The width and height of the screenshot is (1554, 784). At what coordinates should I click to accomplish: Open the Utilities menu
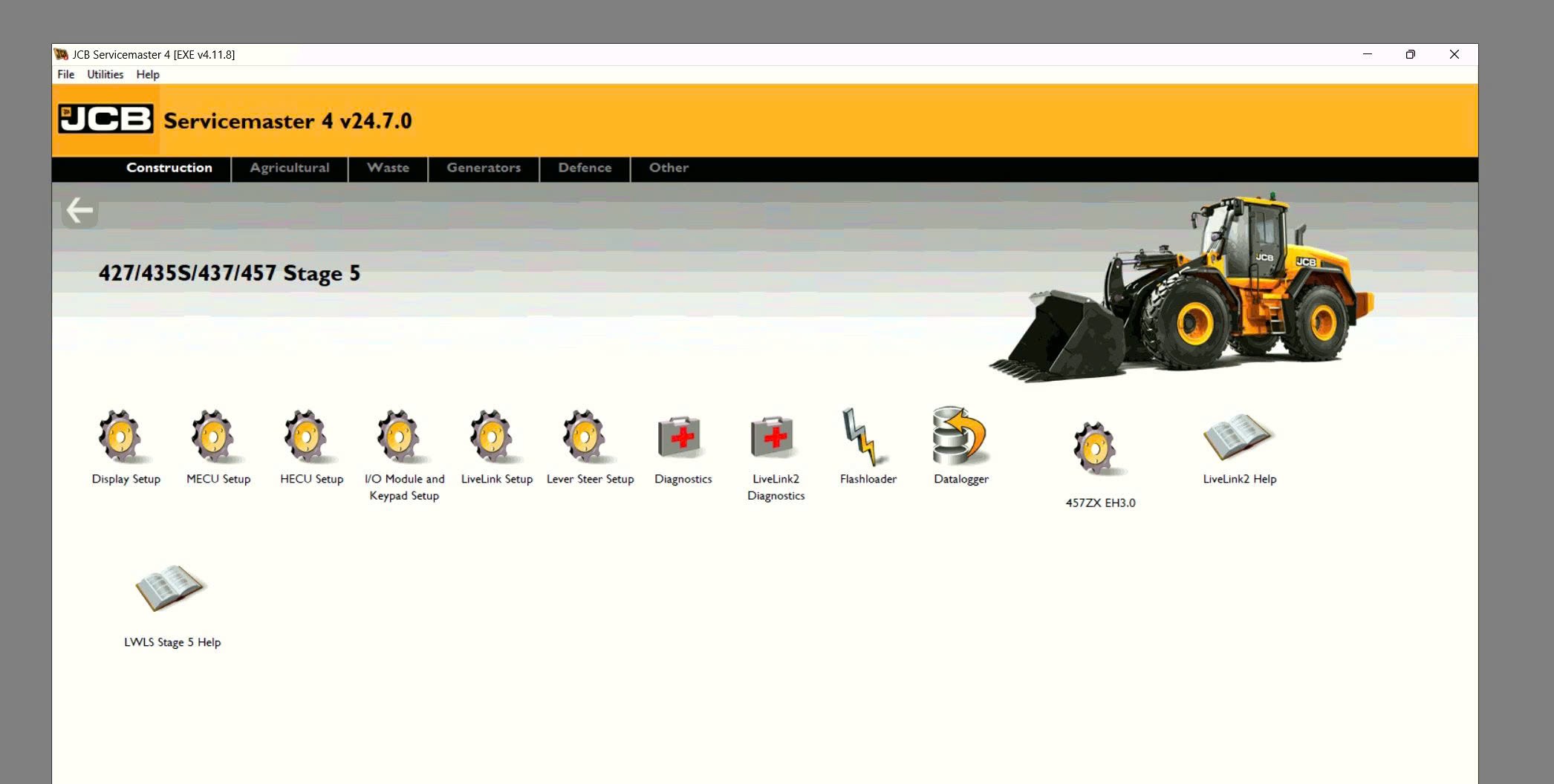tap(105, 74)
